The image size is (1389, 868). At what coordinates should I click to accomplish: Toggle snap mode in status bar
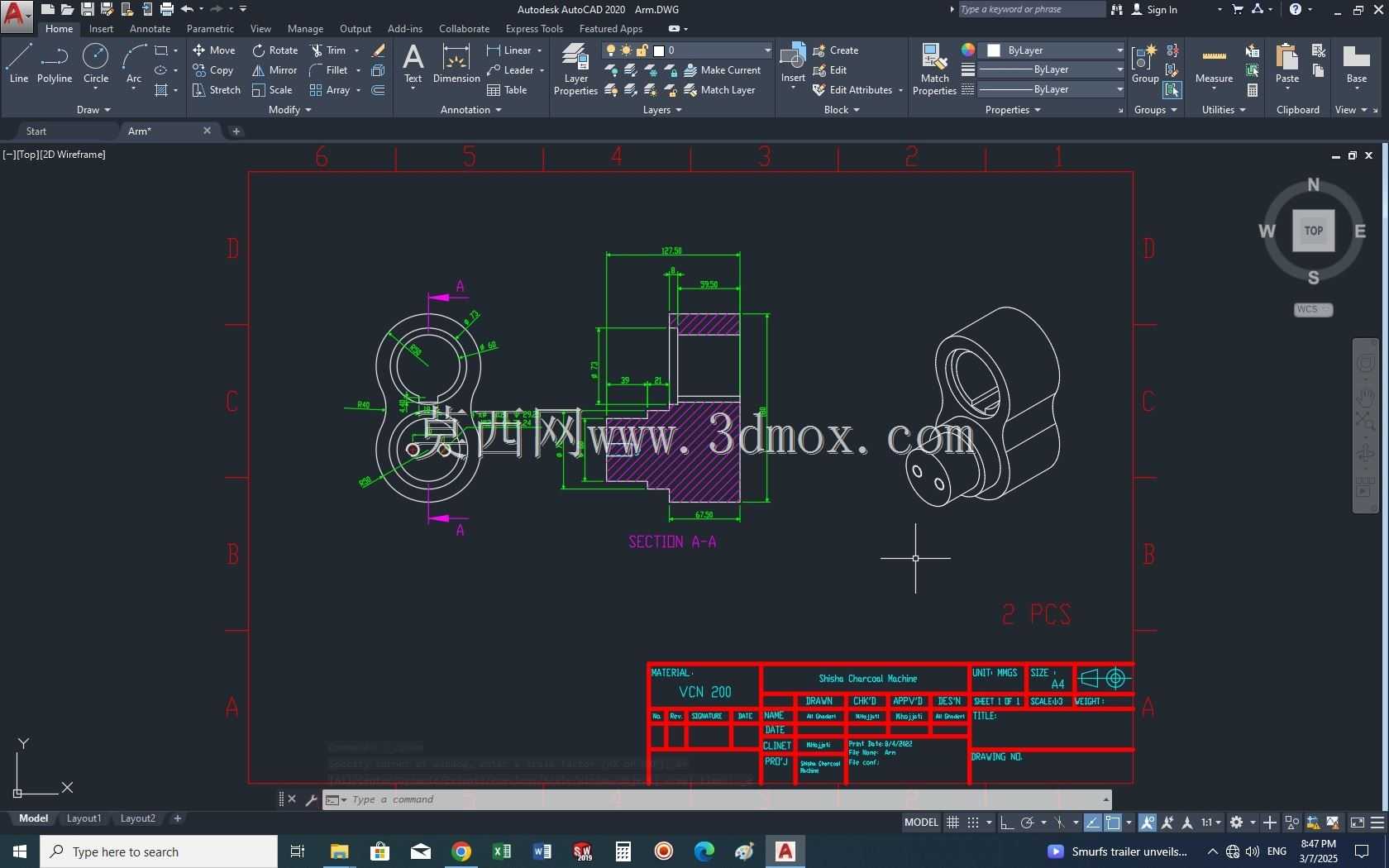(973, 823)
